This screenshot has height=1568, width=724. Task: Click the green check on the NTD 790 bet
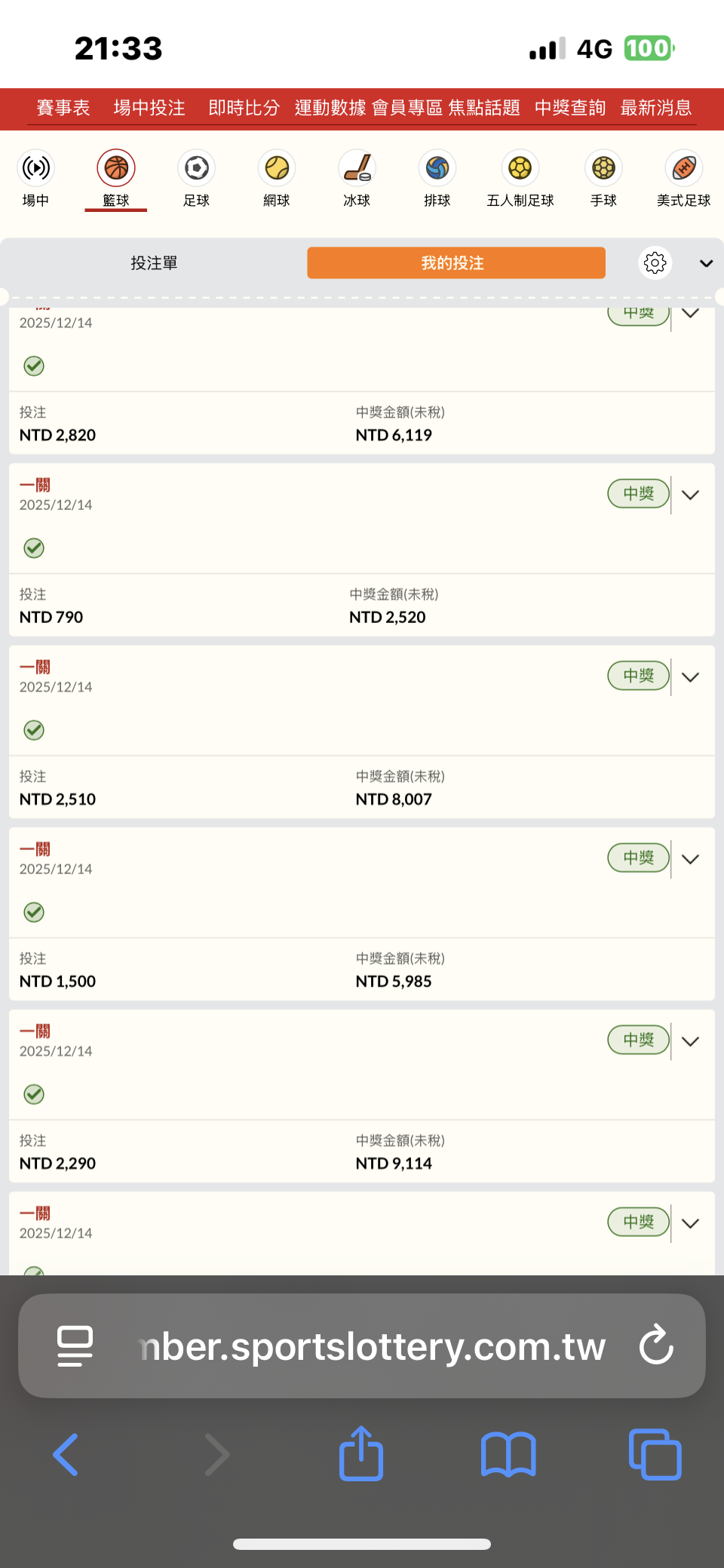34,548
